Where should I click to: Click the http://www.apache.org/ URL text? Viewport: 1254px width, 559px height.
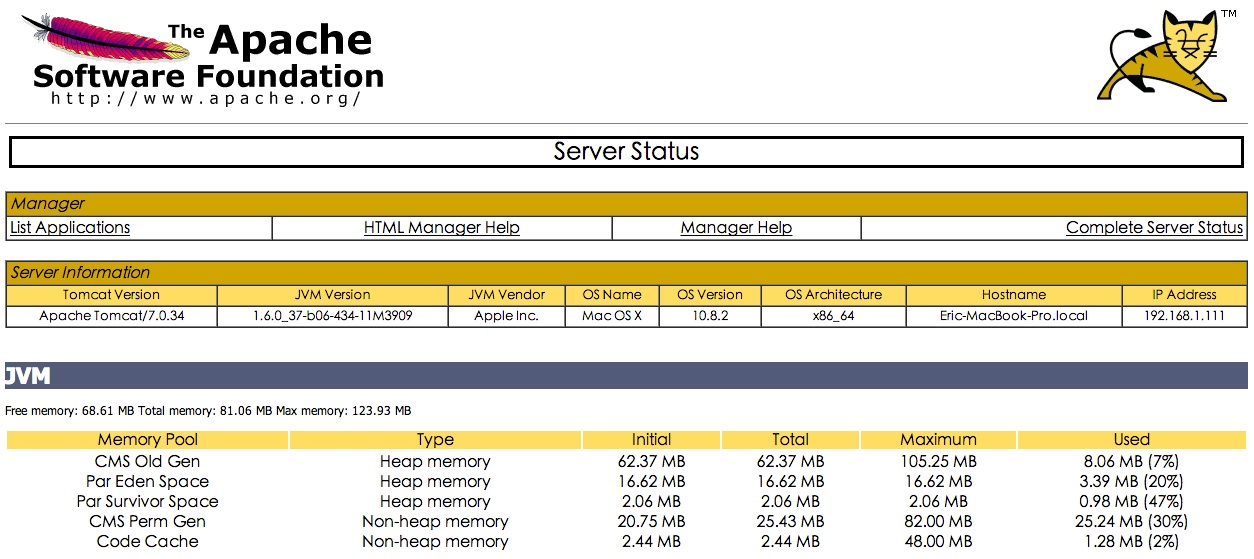pyautogui.click(x=205, y=98)
